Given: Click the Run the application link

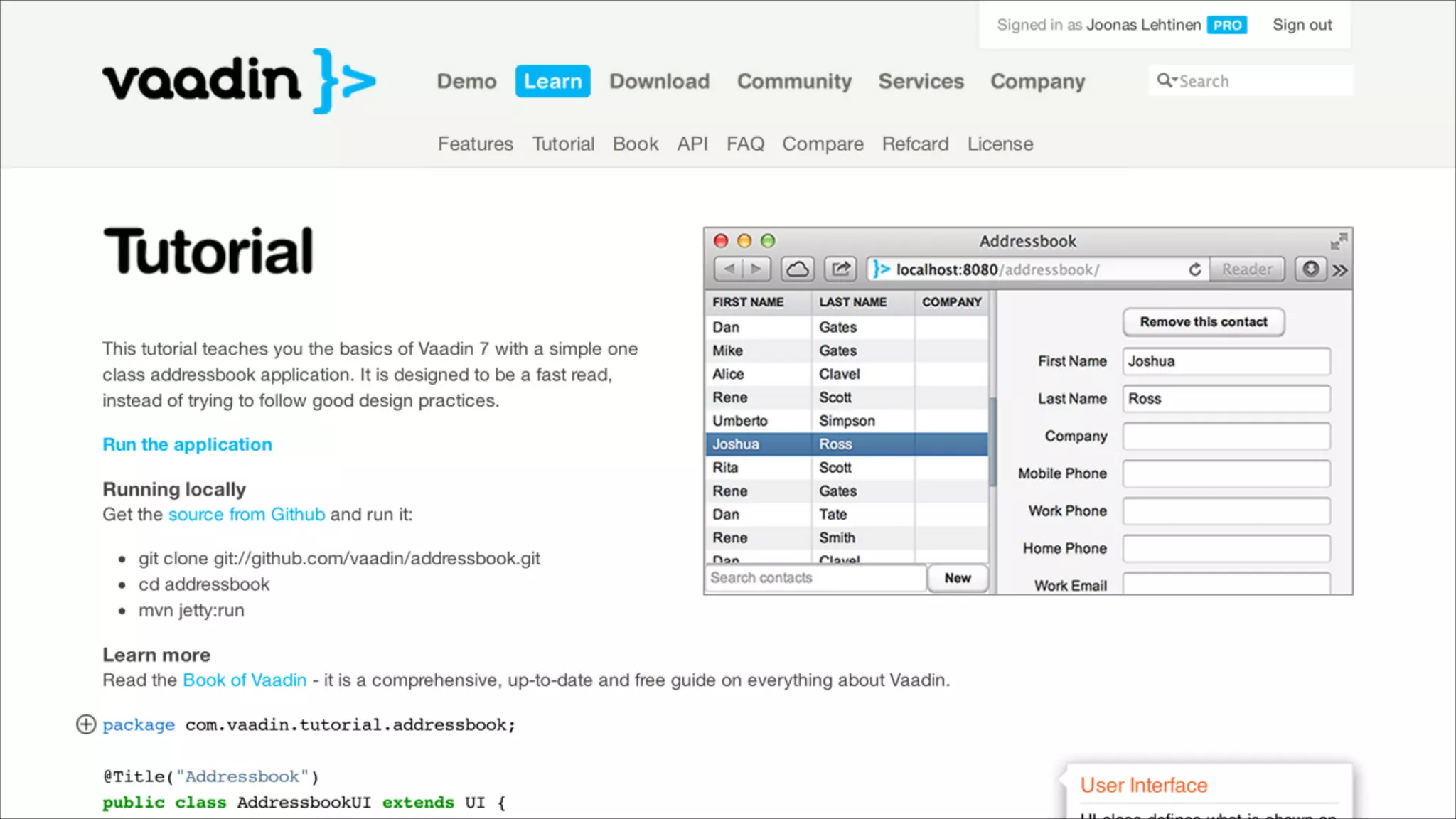Looking at the screenshot, I should pyautogui.click(x=187, y=444).
